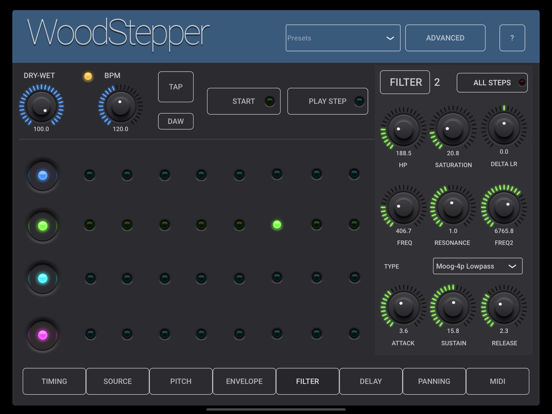Click the DAW sync button
The width and height of the screenshot is (552, 414).
[x=176, y=121]
